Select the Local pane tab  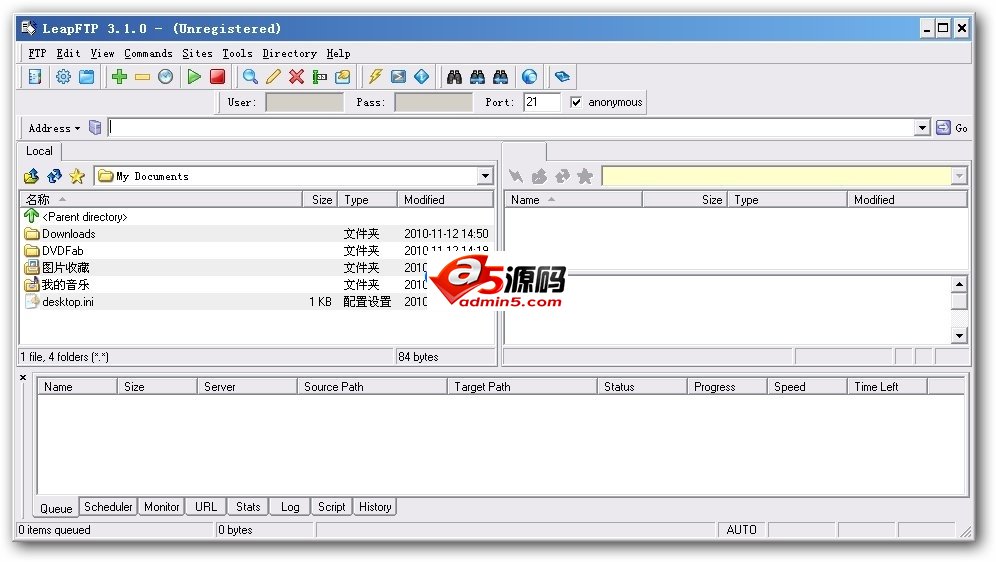point(39,151)
